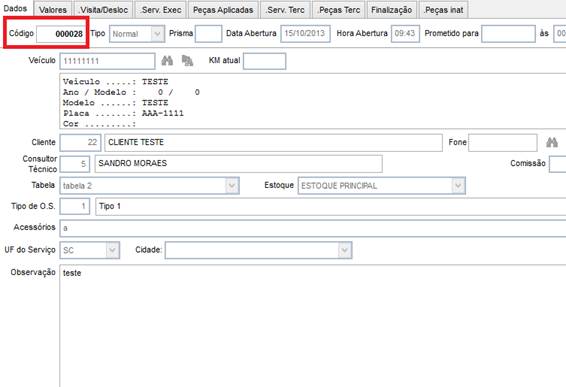Select the Peças Aplicadas tab
The width and height of the screenshot is (566, 387).
(x=223, y=10)
